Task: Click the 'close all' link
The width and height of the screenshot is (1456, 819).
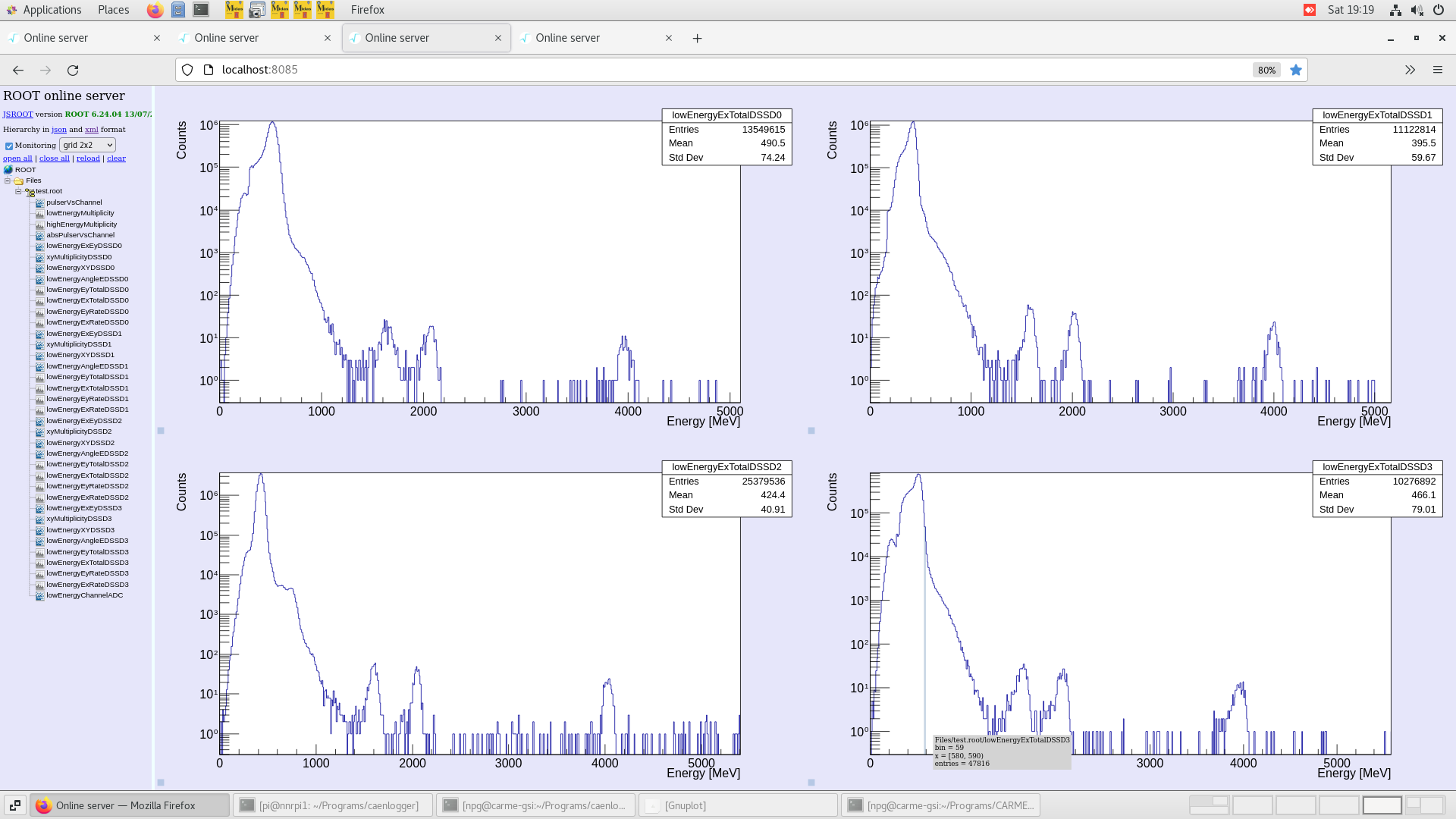Action: 54,158
